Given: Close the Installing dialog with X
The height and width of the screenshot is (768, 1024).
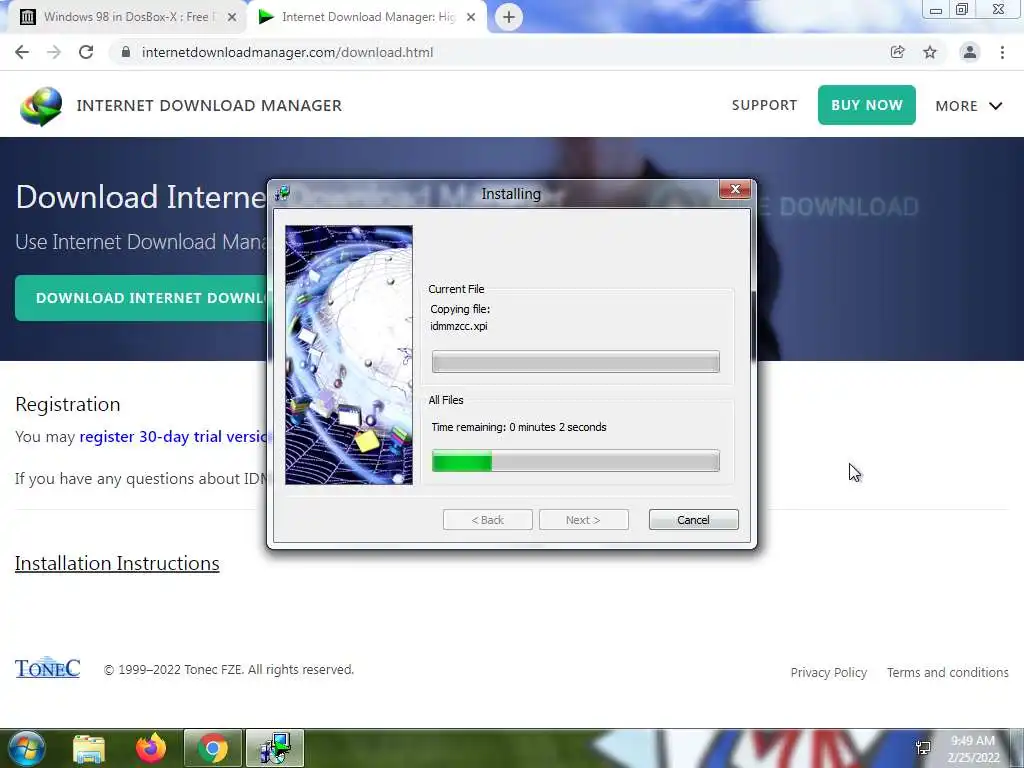Looking at the screenshot, I should pos(735,189).
